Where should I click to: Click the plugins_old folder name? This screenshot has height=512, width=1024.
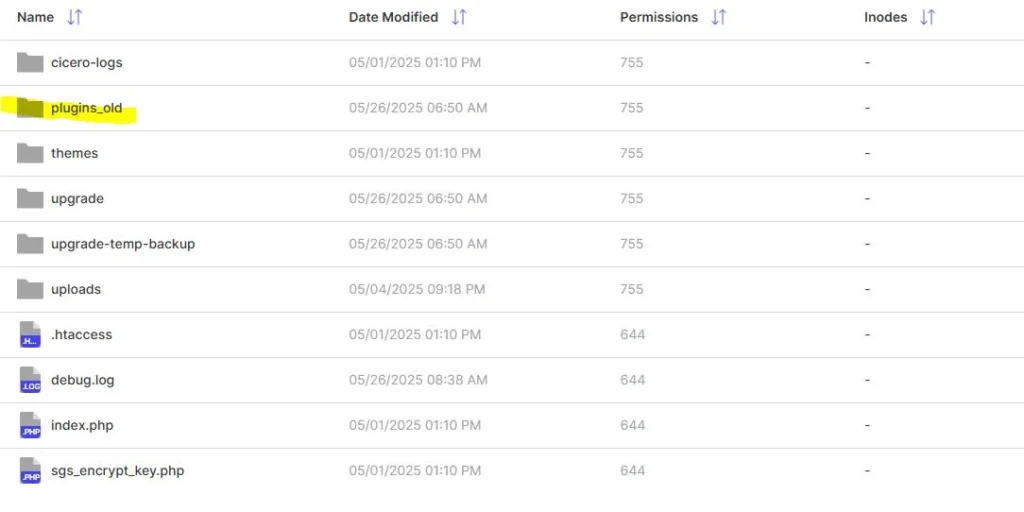point(87,108)
